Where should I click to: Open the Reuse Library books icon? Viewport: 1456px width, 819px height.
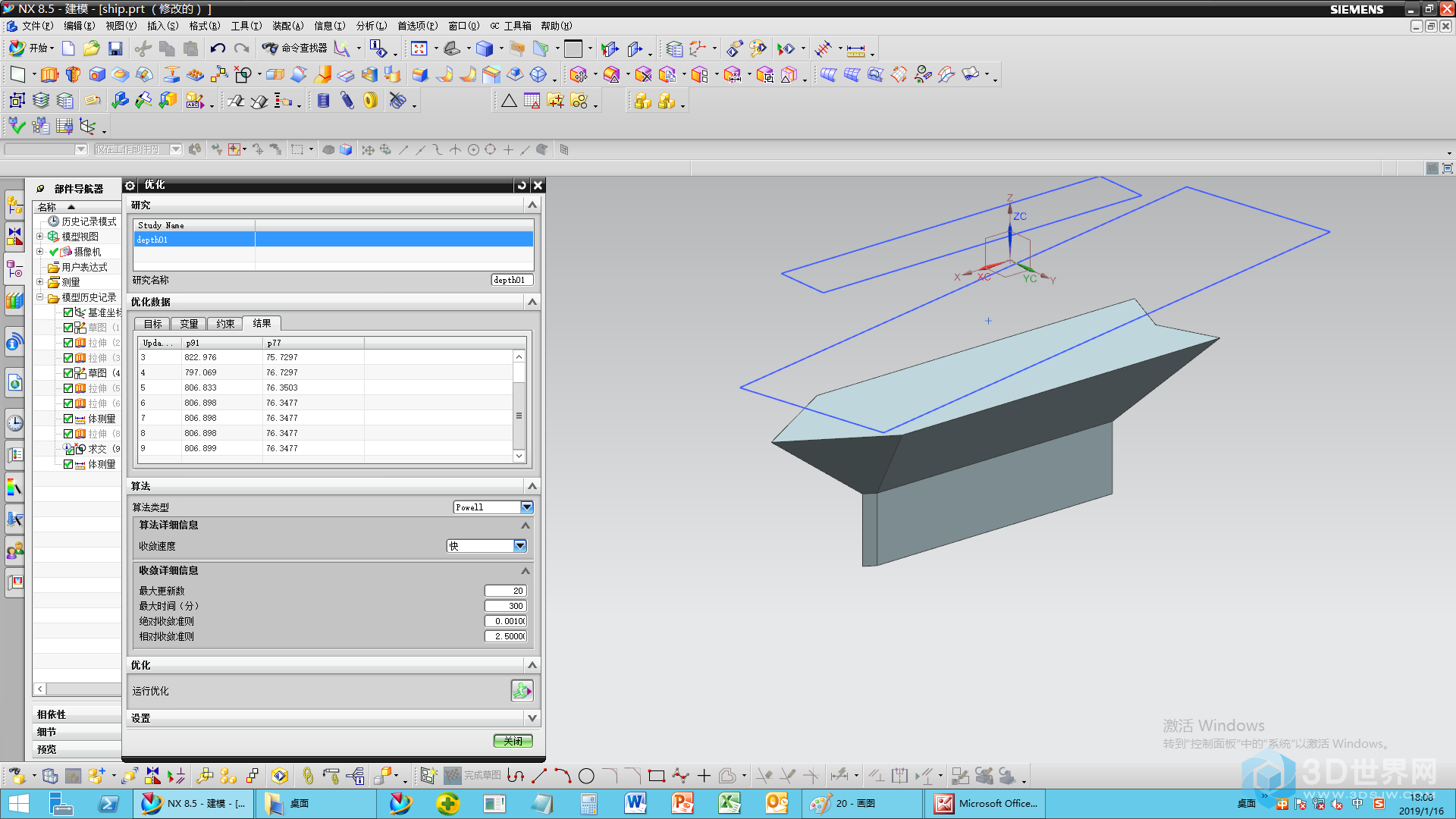(14, 301)
